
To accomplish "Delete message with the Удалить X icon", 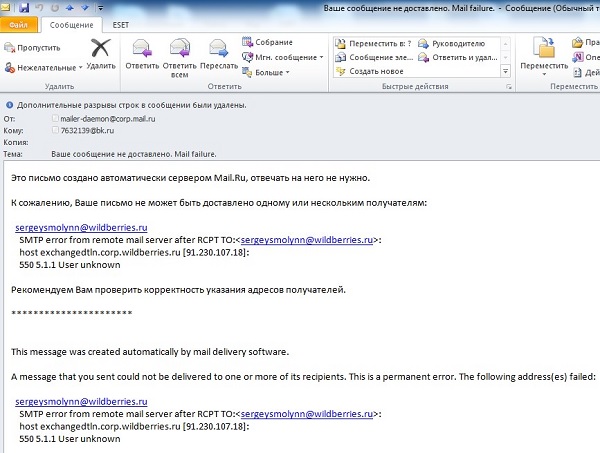I will [x=101, y=54].
